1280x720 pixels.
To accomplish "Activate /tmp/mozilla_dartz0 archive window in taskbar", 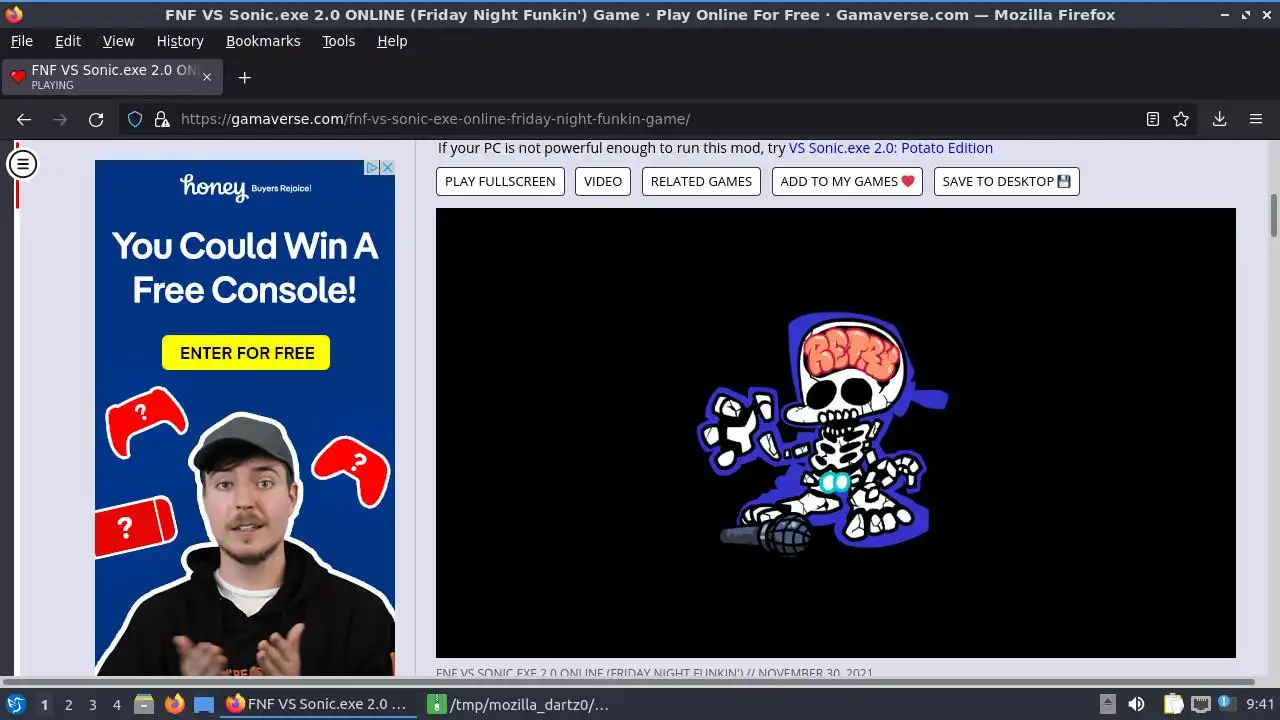I will point(520,704).
